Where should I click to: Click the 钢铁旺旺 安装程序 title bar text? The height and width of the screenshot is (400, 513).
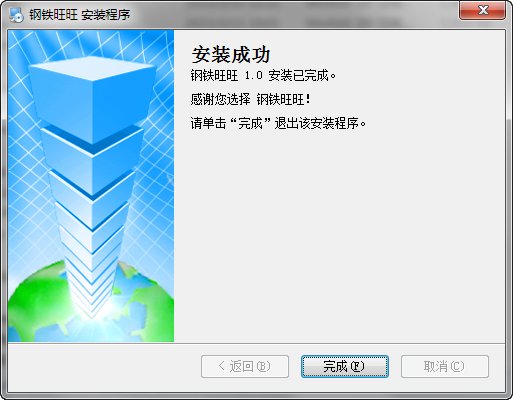click(x=79, y=15)
